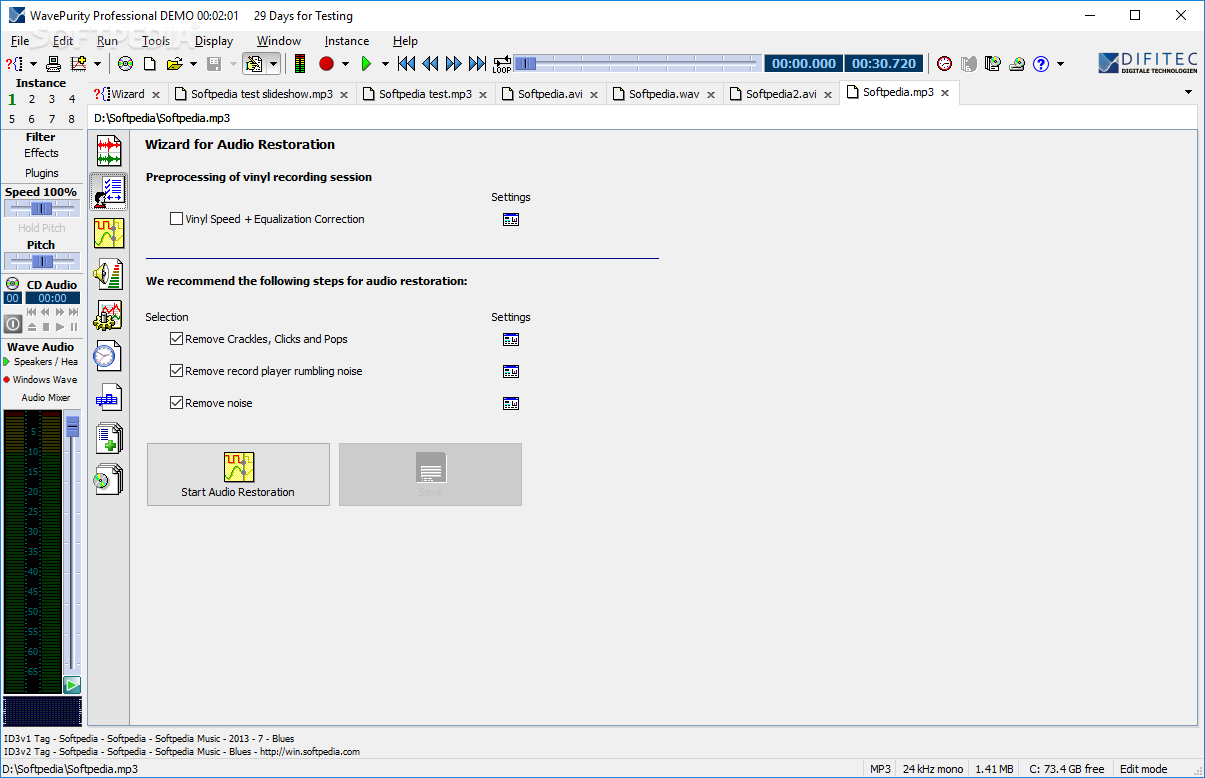Click the level meter icon beside the record button
This screenshot has width=1205, height=778.
[300, 64]
